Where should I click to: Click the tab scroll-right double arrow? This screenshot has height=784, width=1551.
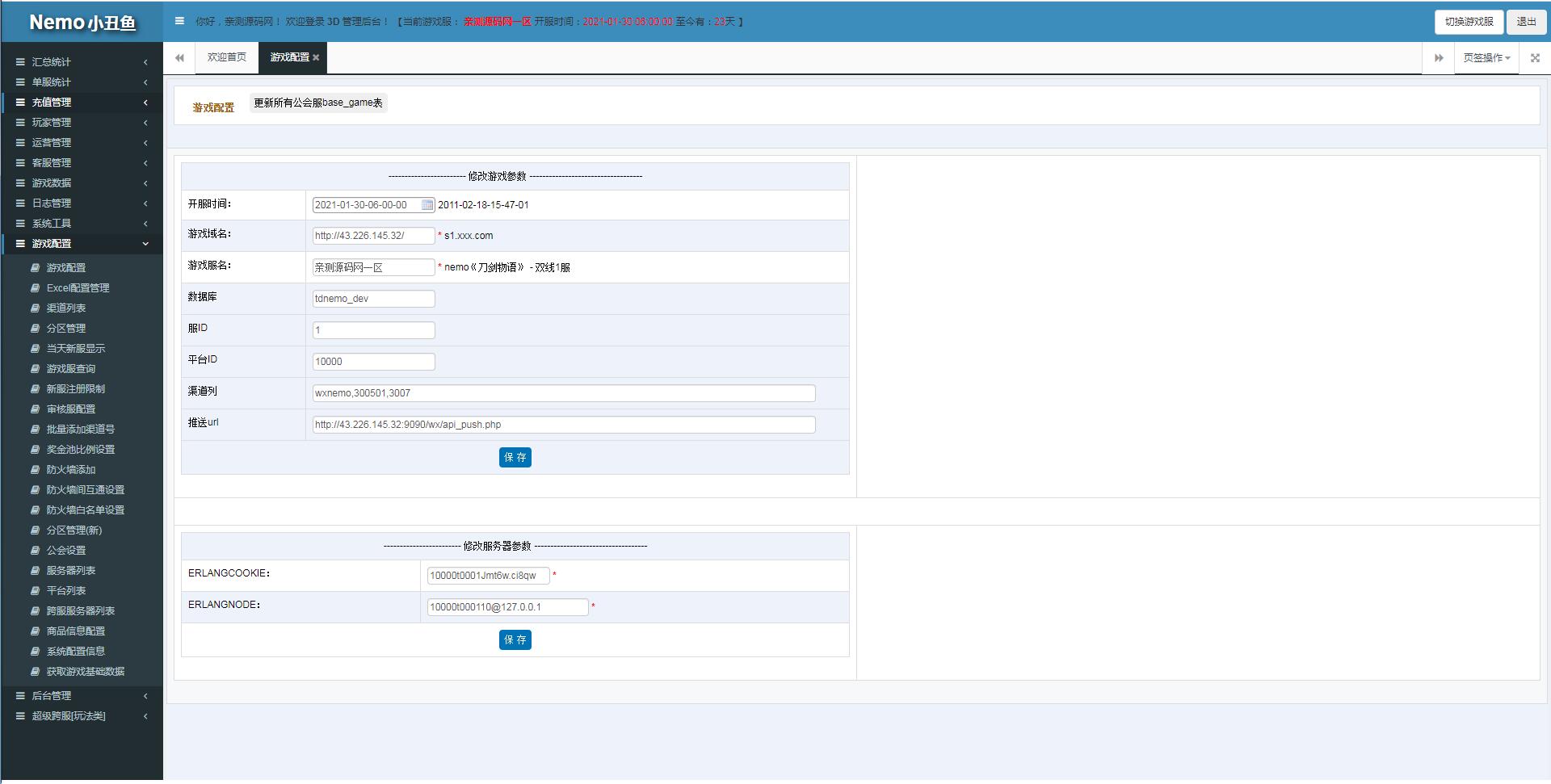1438,58
